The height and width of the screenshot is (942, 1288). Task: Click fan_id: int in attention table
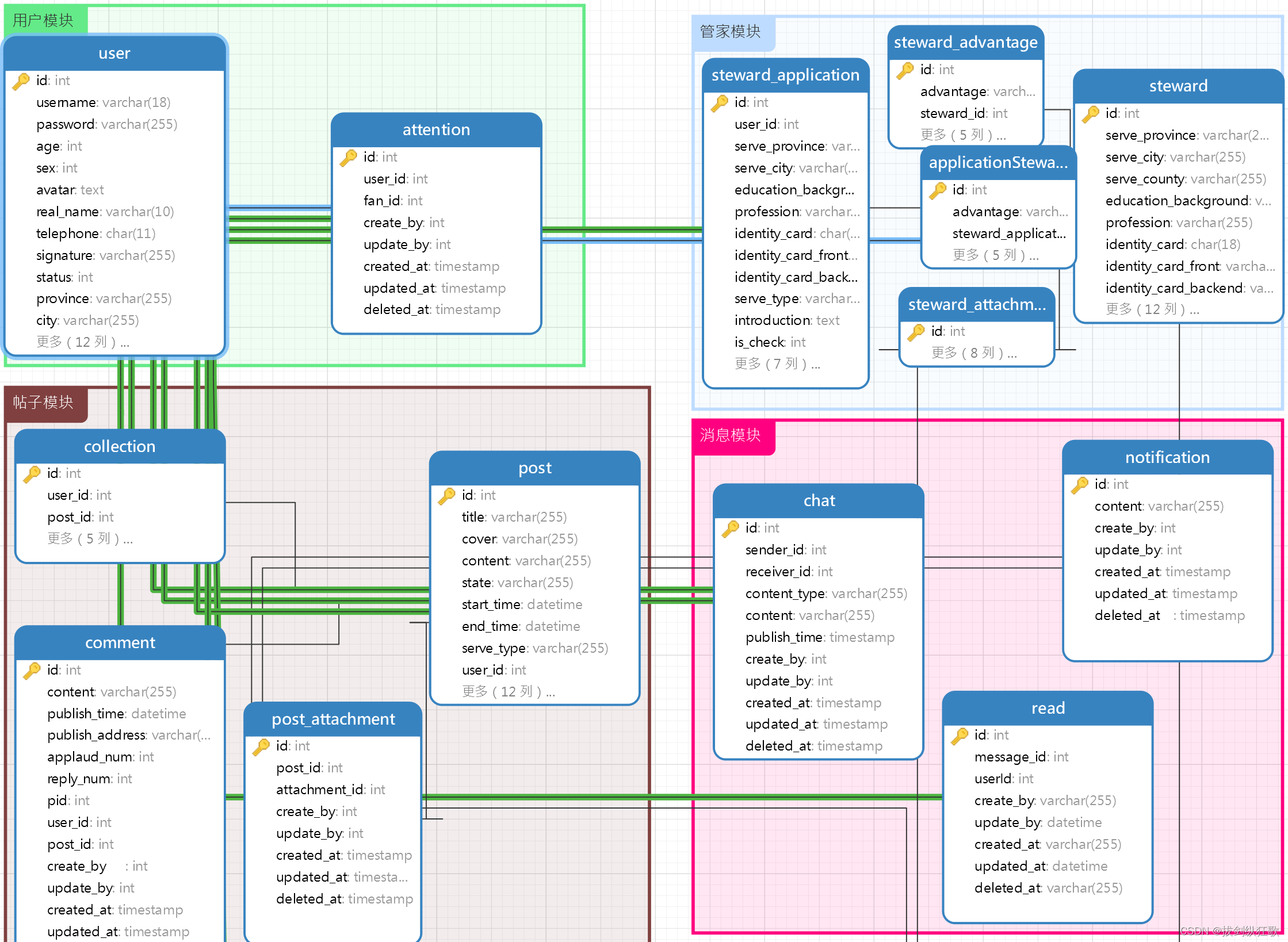coord(393,201)
